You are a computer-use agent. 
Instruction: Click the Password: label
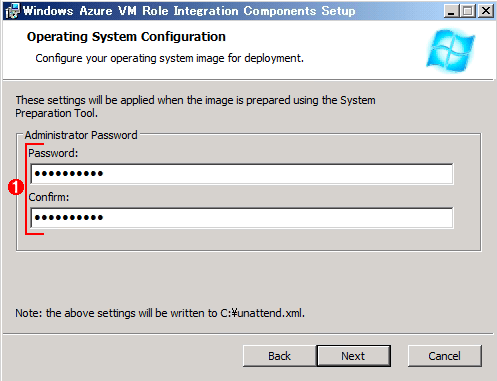(x=53, y=153)
